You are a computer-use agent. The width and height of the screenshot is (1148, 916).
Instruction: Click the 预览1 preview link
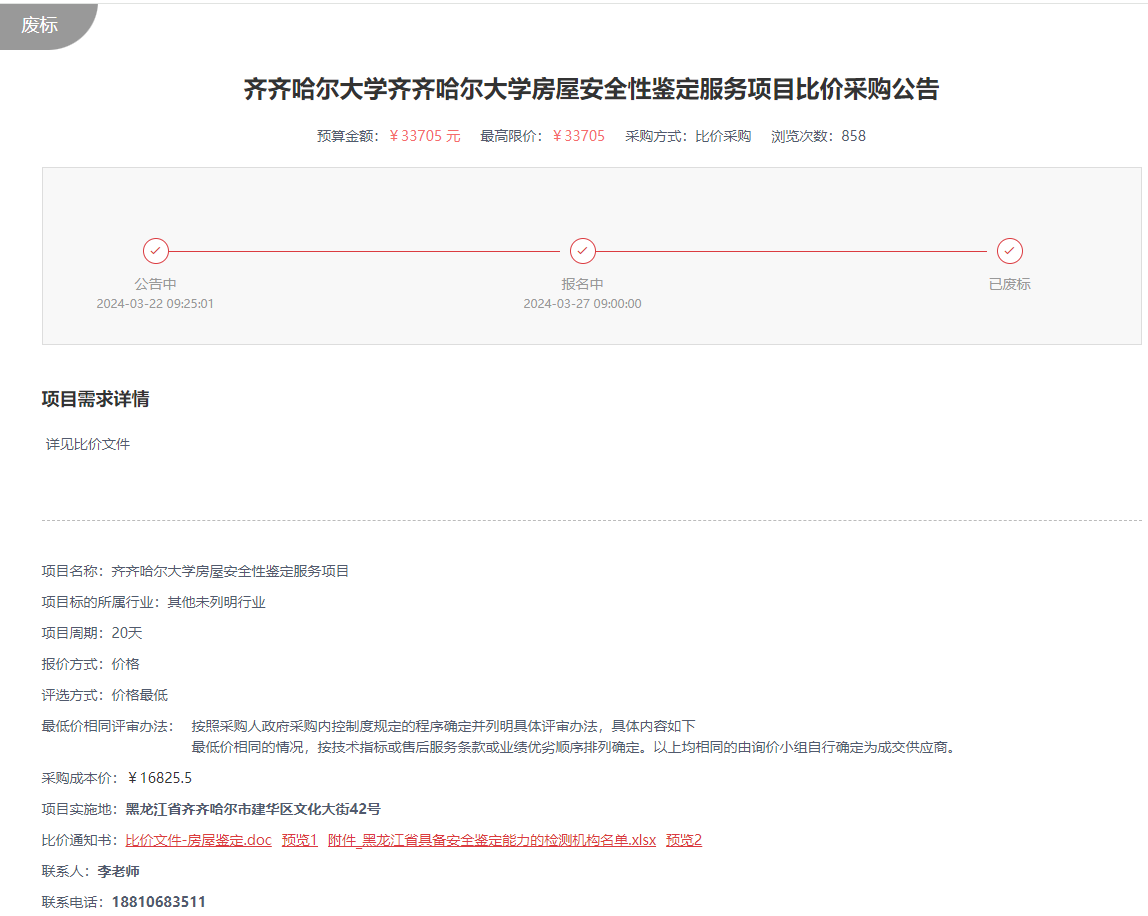click(x=299, y=840)
